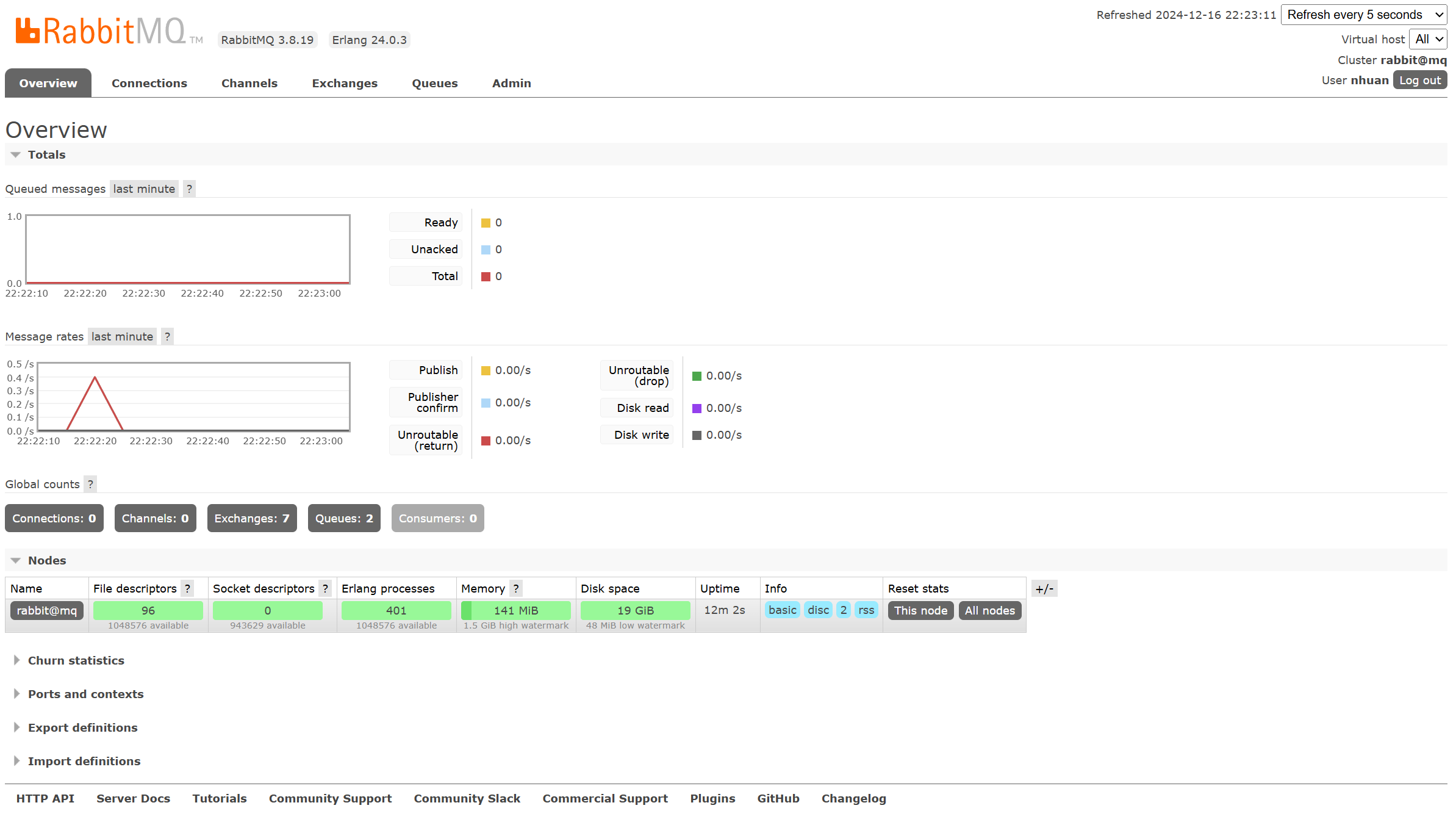Open Community Slack footer link

coord(467,799)
